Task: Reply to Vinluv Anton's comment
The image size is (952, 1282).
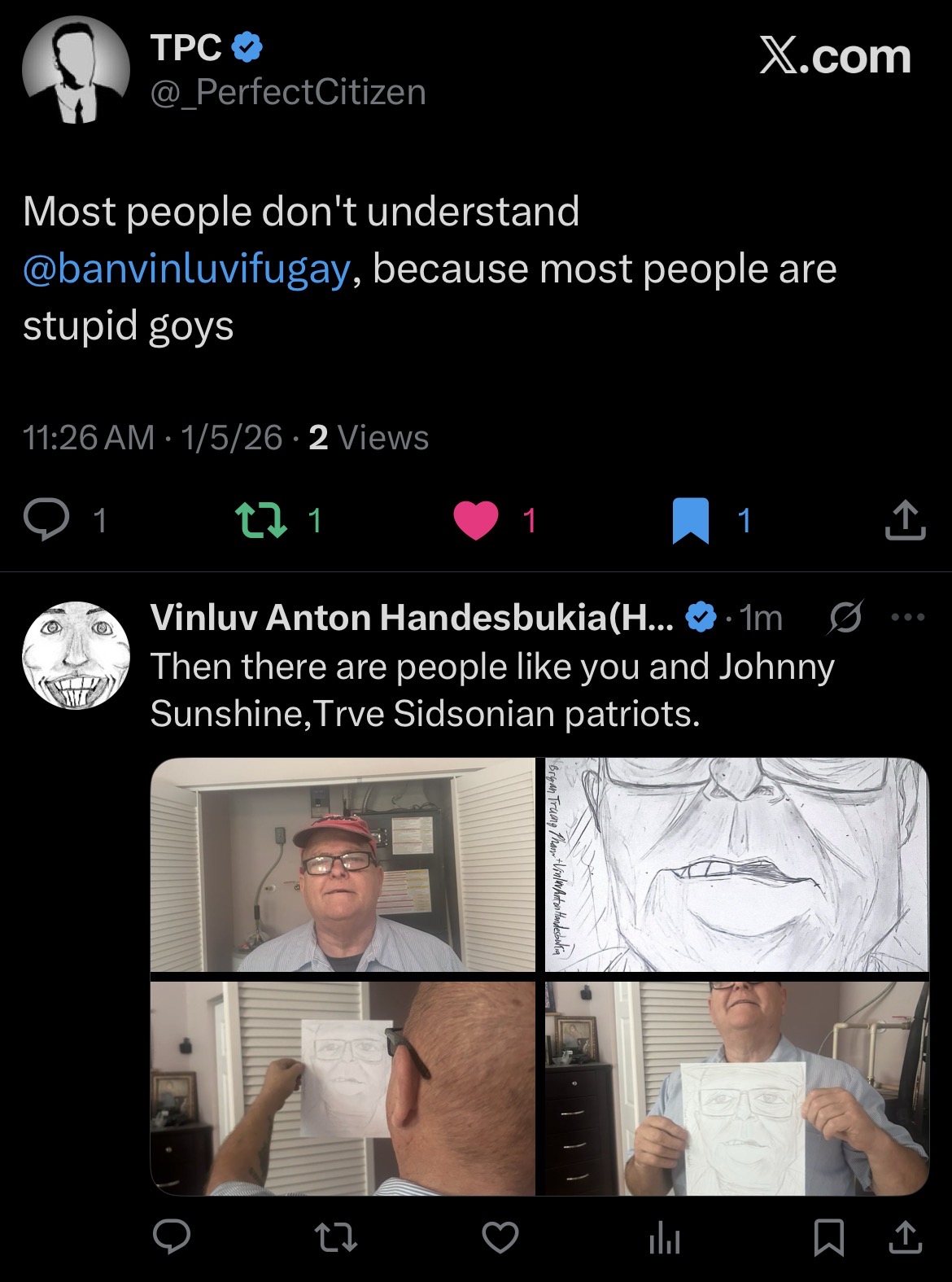Action: (172, 1236)
